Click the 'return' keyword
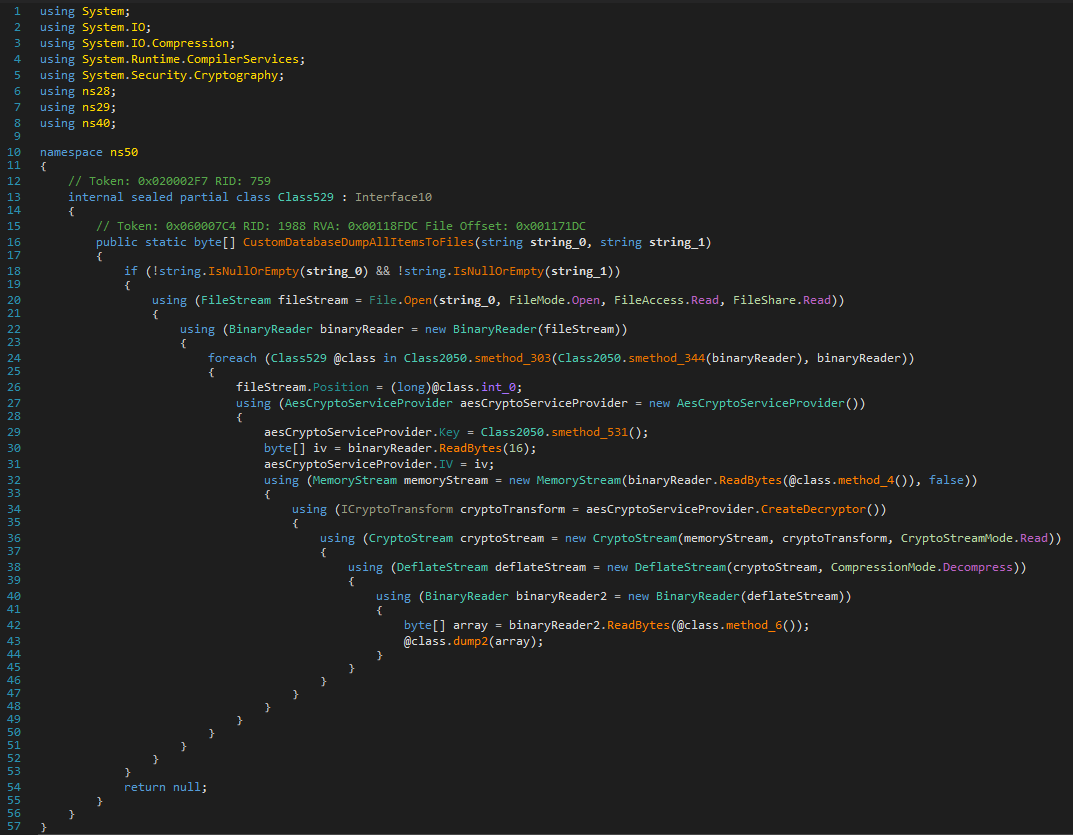 tap(144, 787)
